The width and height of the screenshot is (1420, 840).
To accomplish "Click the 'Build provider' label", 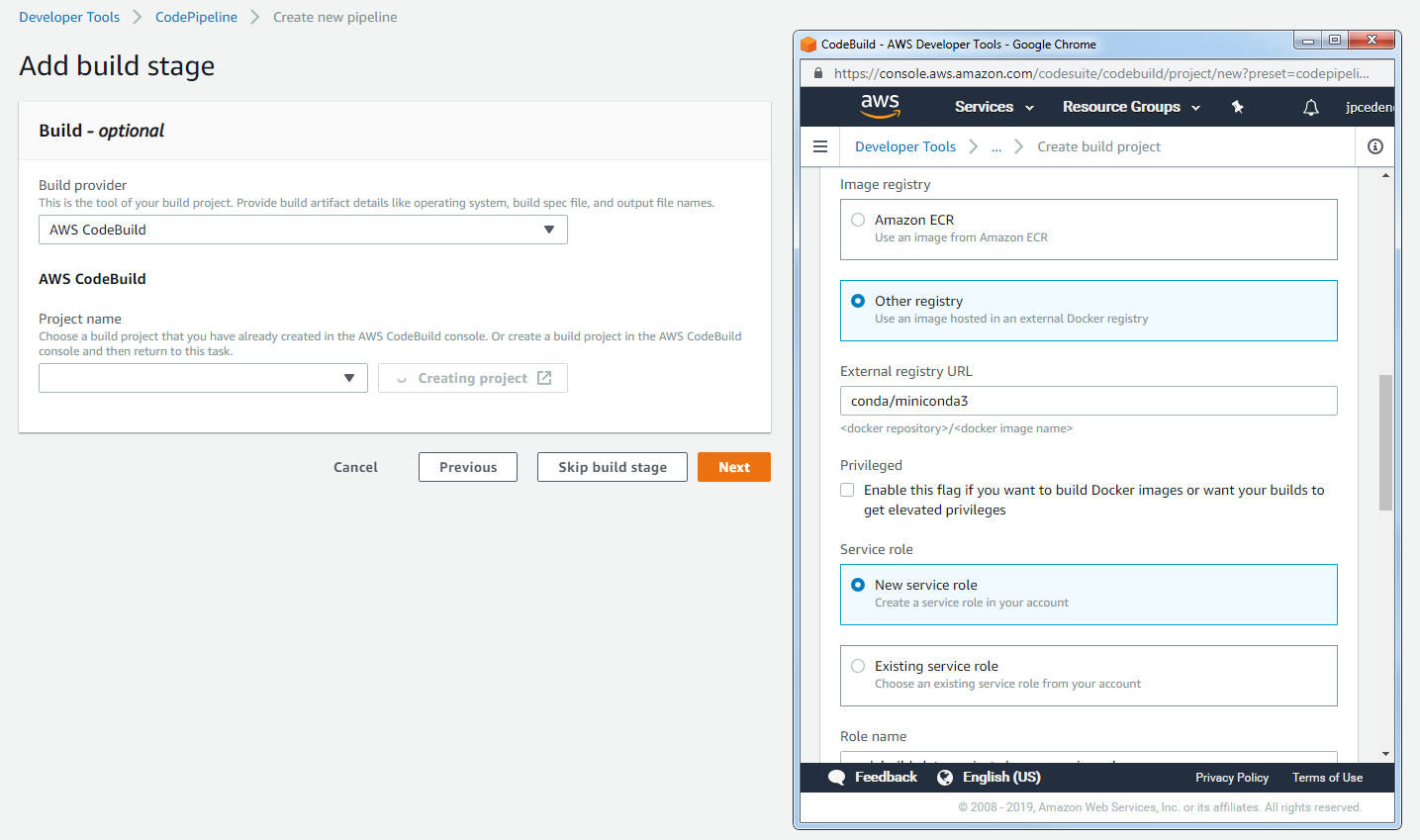I will (x=82, y=185).
